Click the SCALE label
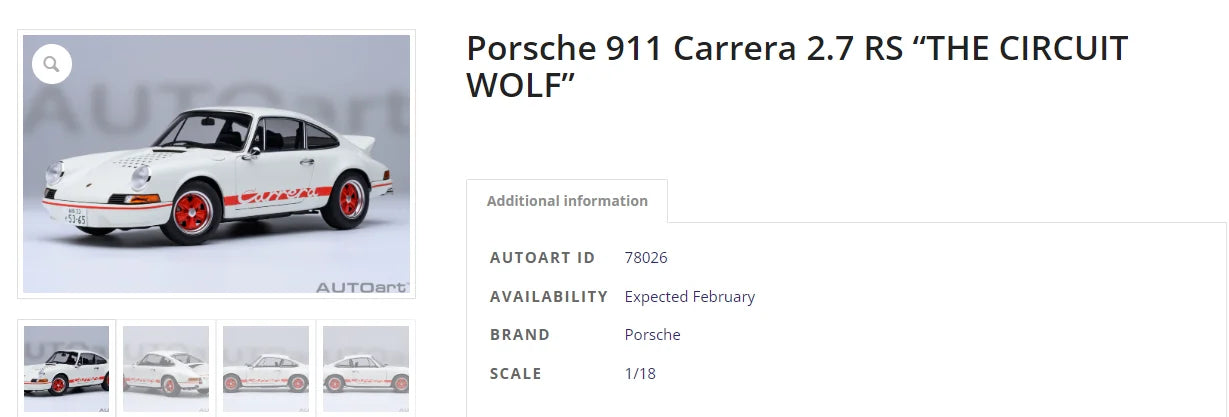Screen dimensions: 1229x417 click(515, 374)
